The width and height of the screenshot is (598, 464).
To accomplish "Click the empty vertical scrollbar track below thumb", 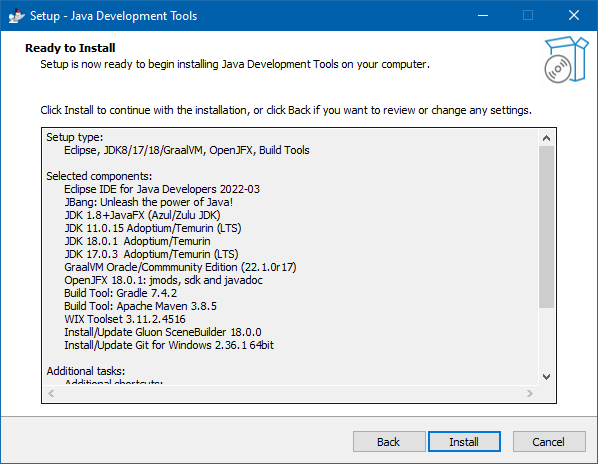I will coord(547,338).
